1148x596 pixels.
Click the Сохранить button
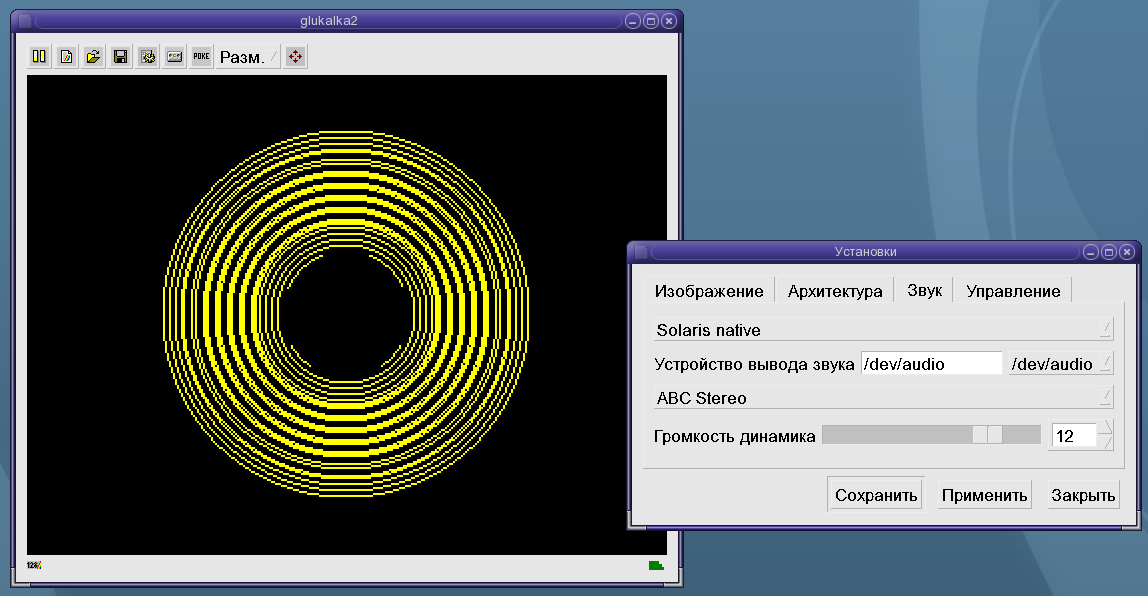[876, 495]
